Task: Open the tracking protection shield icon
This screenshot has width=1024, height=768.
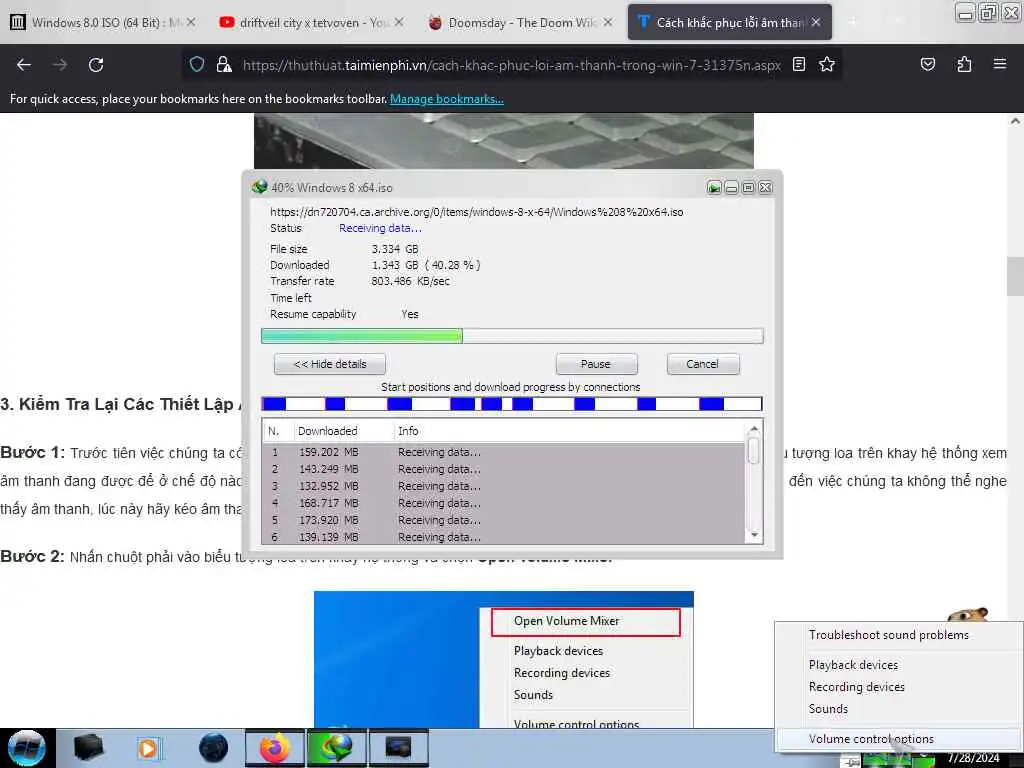Action: click(x=197, y=65)
